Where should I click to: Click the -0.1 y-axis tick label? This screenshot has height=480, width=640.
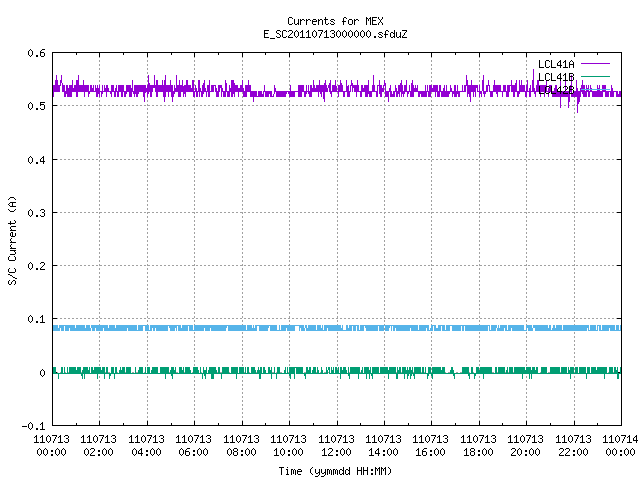(x=33, y=426)
